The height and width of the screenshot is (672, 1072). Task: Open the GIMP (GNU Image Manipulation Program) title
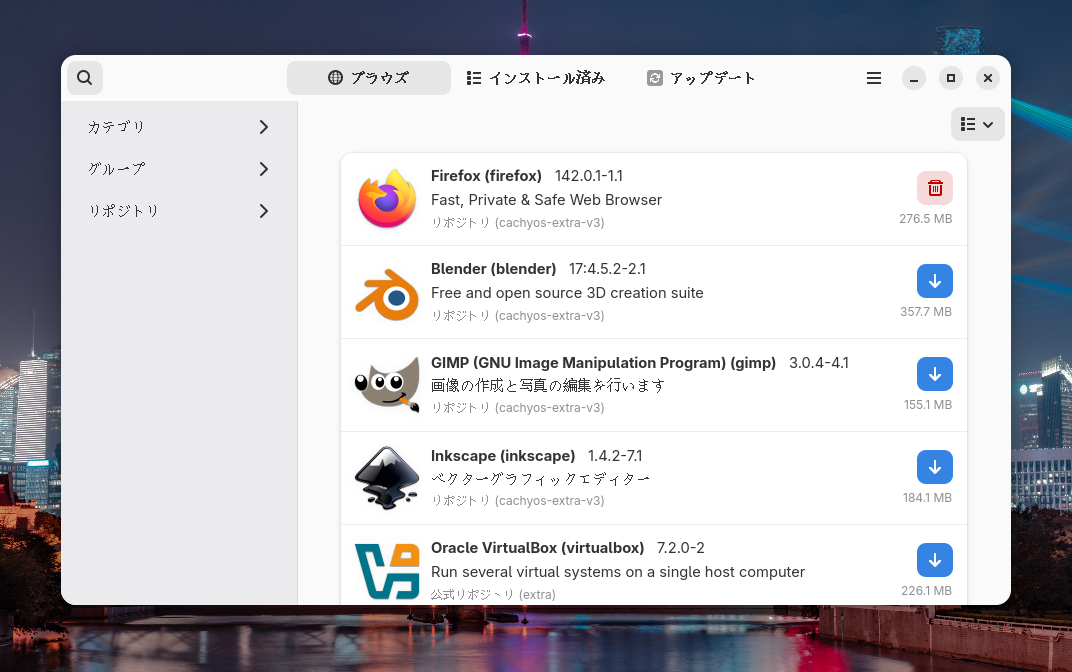(603, 362)
